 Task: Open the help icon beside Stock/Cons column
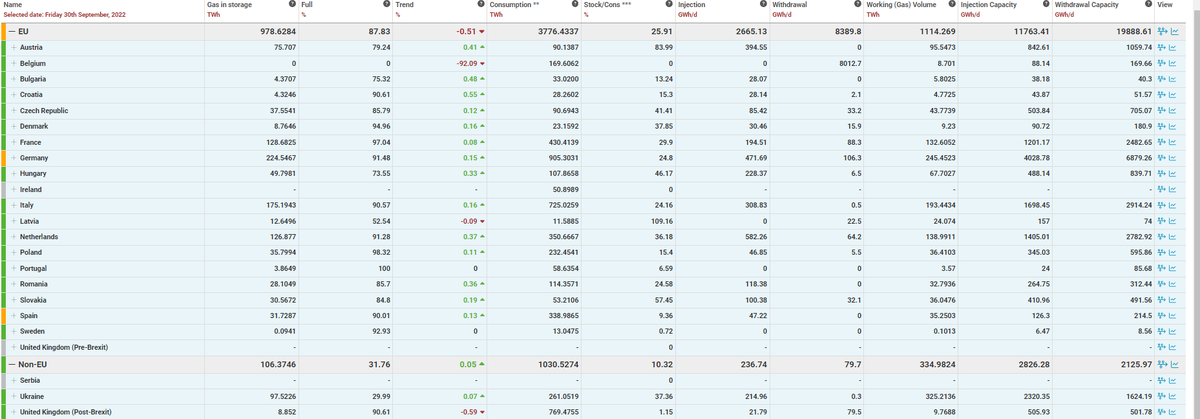coord(667,5)
